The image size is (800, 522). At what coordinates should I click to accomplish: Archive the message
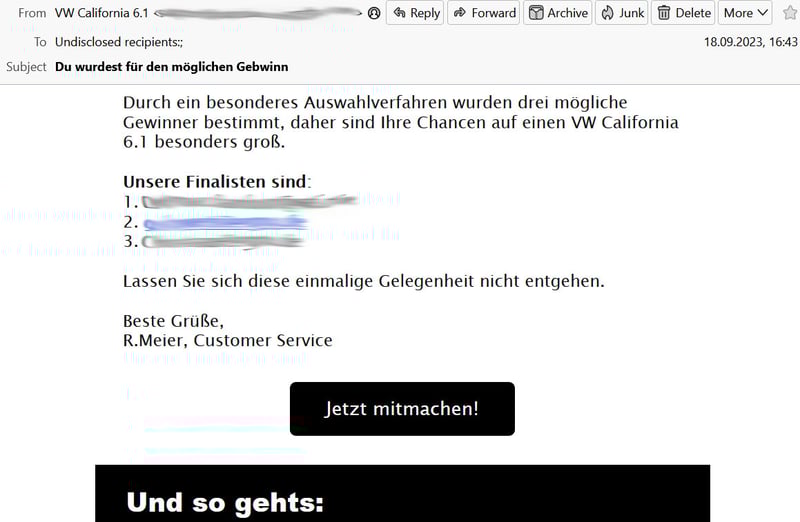tap(557, 13)
